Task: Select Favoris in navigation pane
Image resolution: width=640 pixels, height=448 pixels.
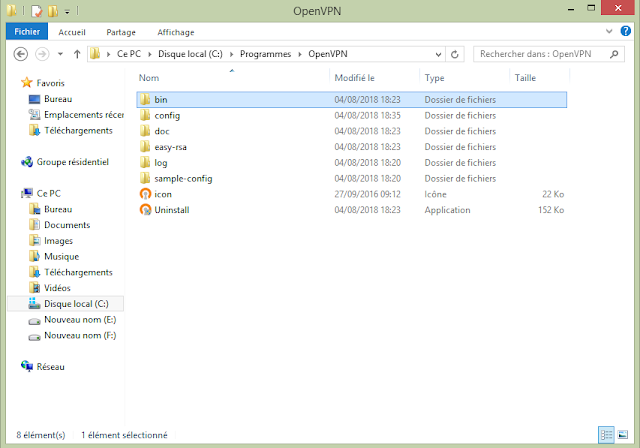Action: tap(50, 83)
